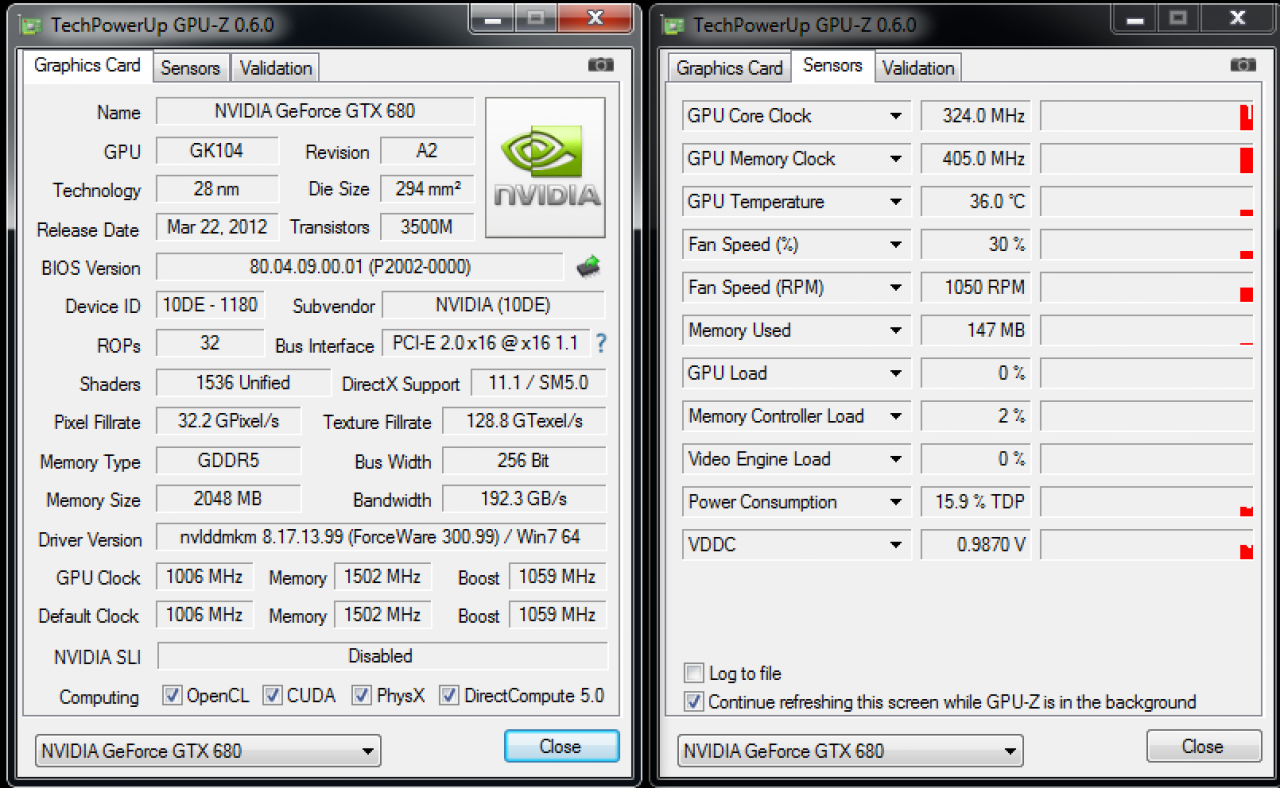Open GPU selector dropdown in left window

(208, 750)
